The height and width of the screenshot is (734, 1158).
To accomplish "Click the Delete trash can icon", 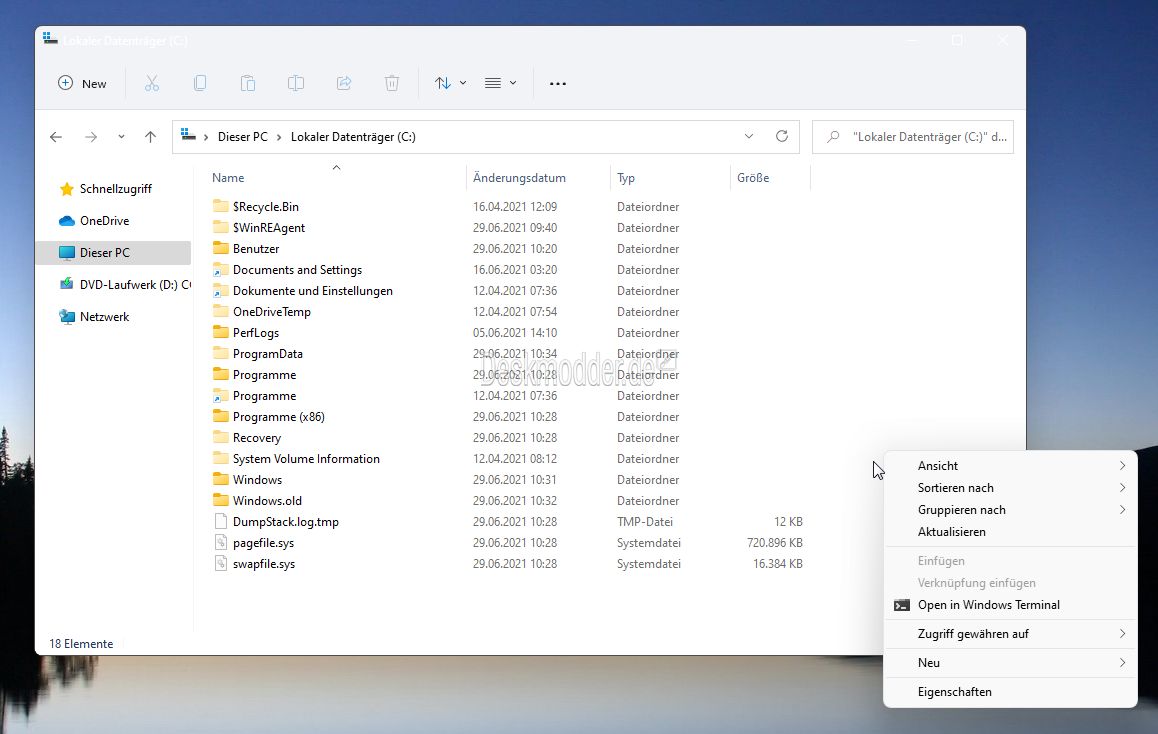I will pyautogui.click(x=392, y=84).
